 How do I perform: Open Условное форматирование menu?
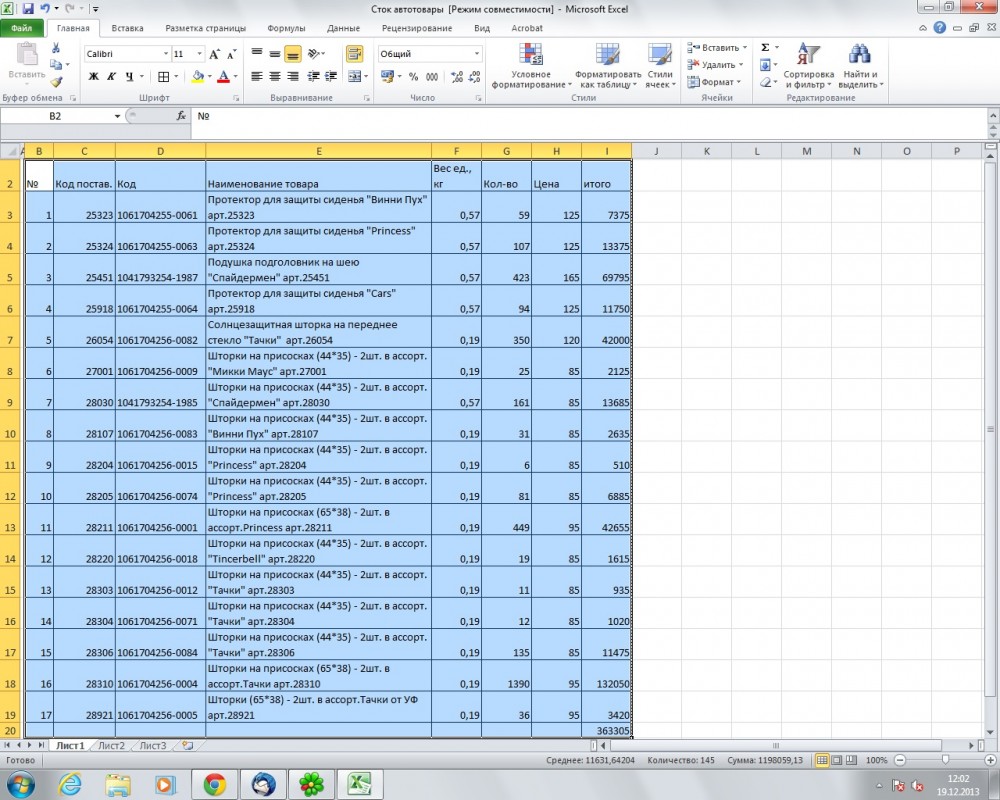531,66
